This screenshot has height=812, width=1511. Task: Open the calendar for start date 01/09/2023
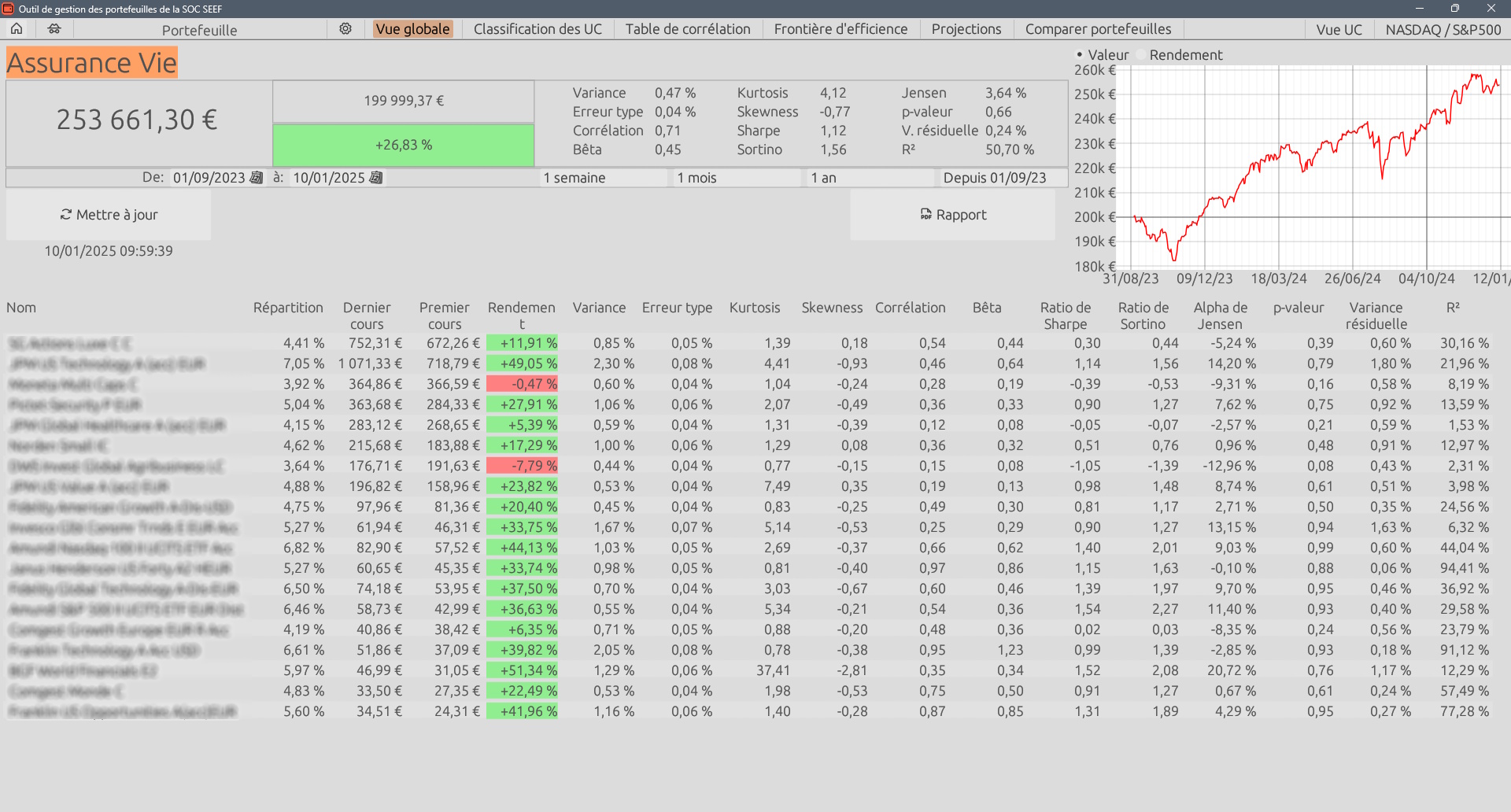257,178
